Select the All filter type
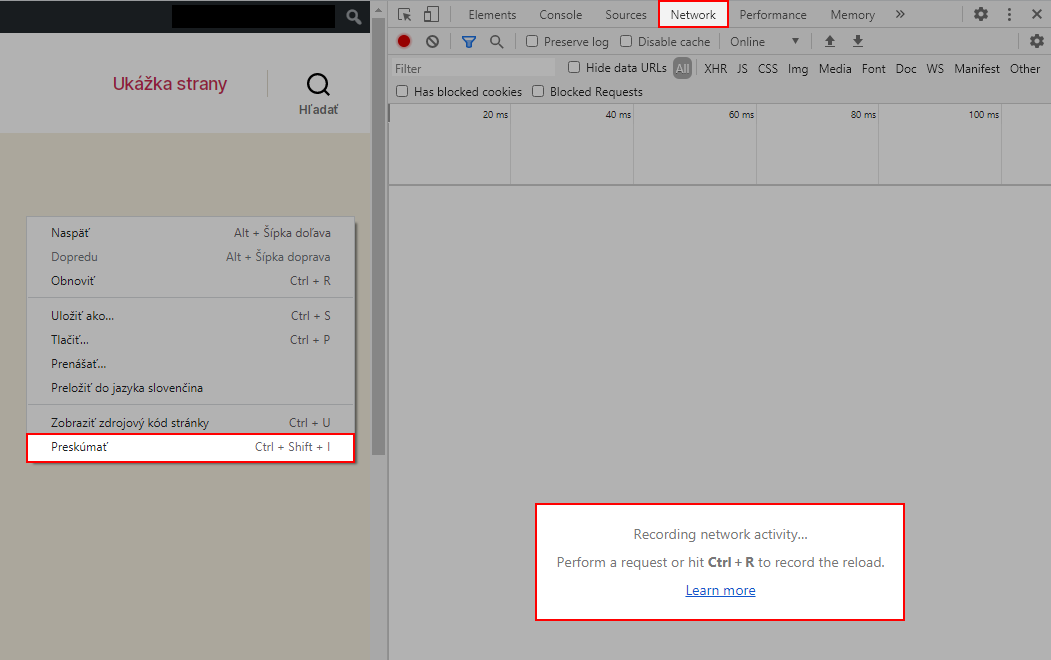Screen dimensions: 1051x660 tap(682, 68)
